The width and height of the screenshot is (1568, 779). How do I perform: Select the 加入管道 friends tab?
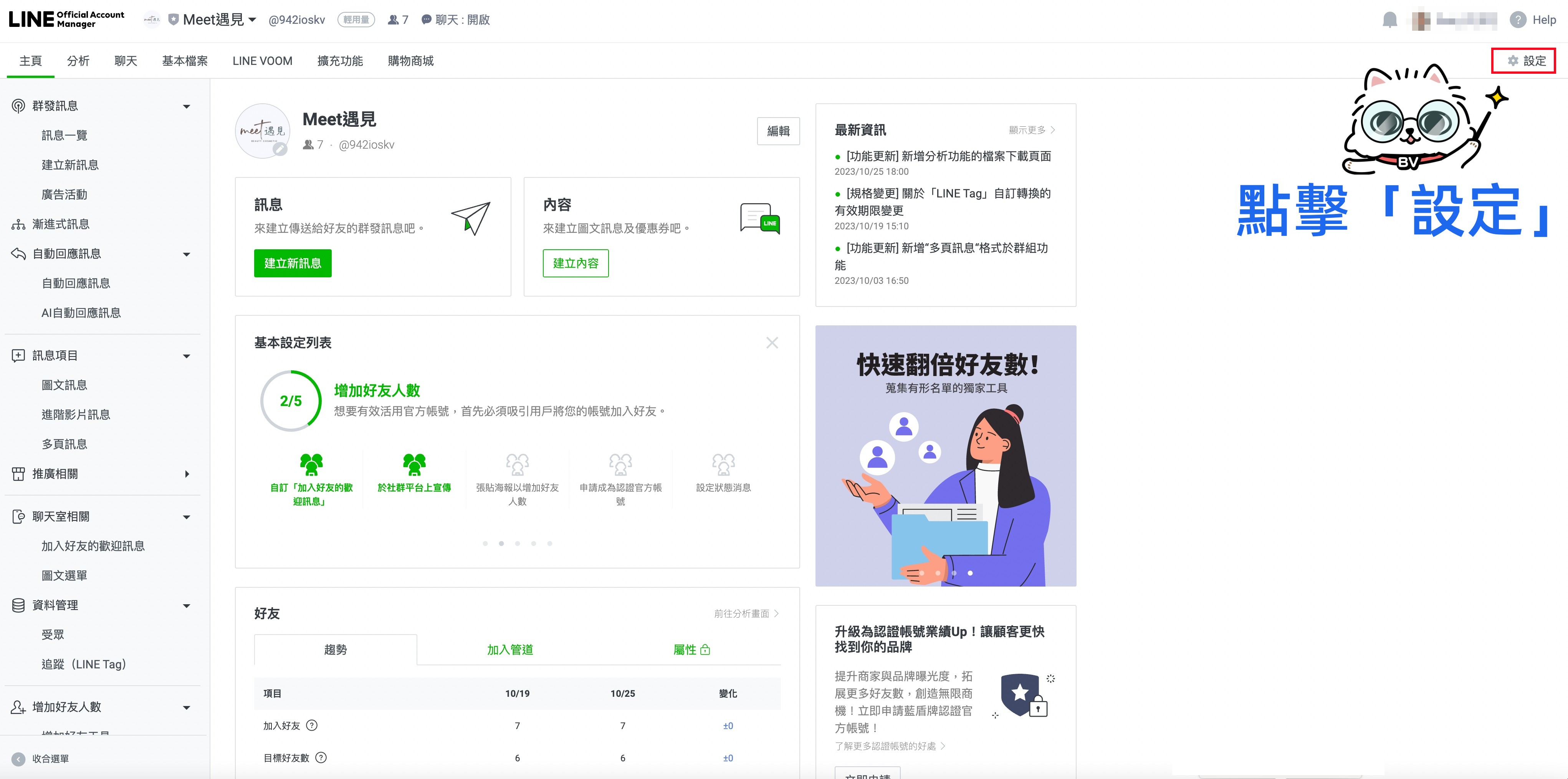(x=510, y=650)
